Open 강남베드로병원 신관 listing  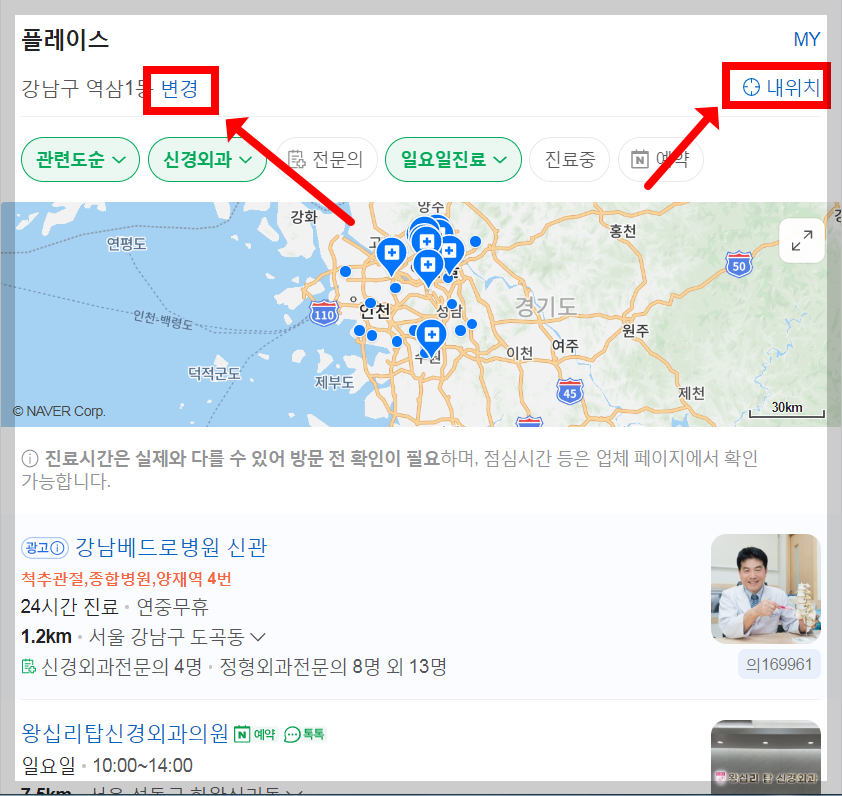tap(171, 547)
